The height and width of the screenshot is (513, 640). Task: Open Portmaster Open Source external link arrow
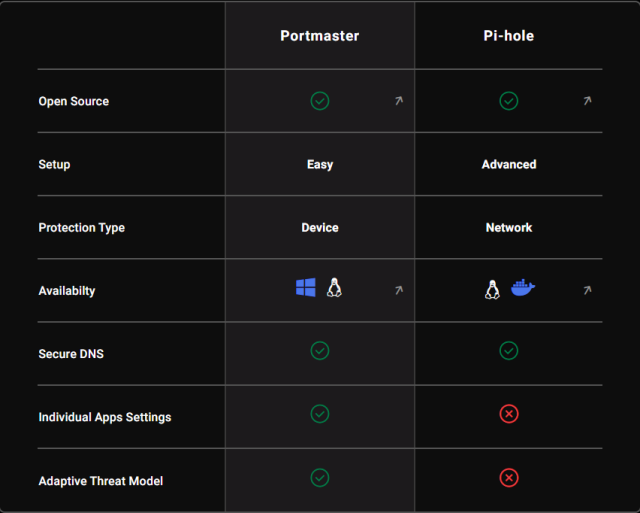pyautogui.click(x=399, y=101)
